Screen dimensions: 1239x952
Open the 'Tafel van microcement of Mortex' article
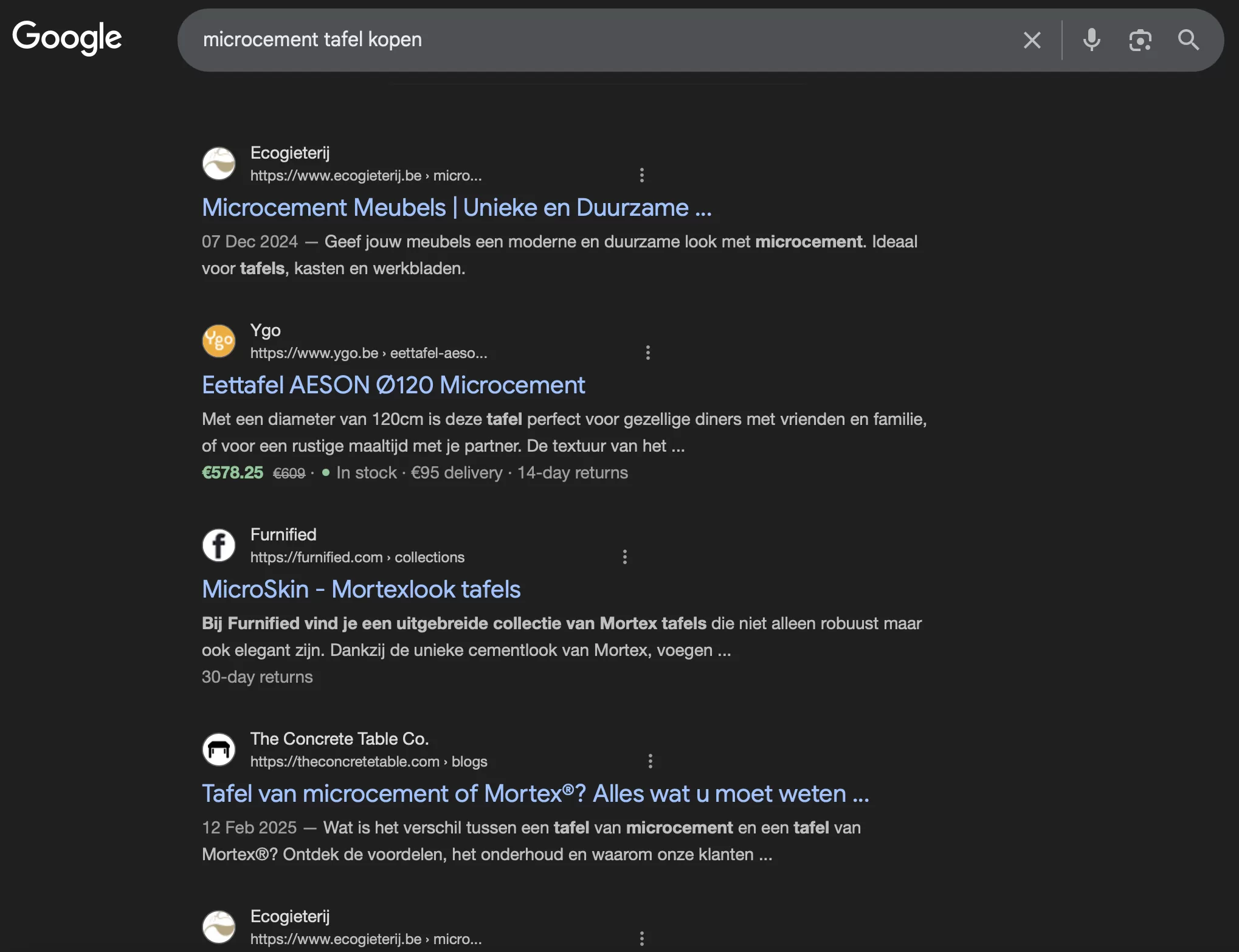click(535, 793)
